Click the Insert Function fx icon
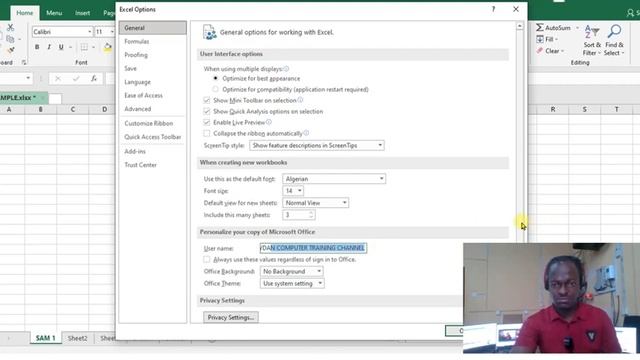The width and height of the screenshot is (640, 360). pos(94,78)
